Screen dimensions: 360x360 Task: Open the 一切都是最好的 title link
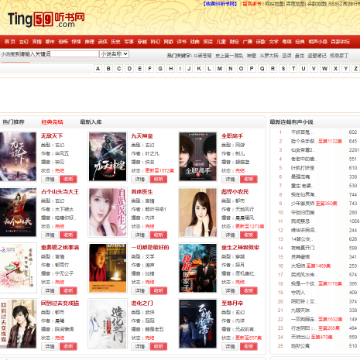150,247
